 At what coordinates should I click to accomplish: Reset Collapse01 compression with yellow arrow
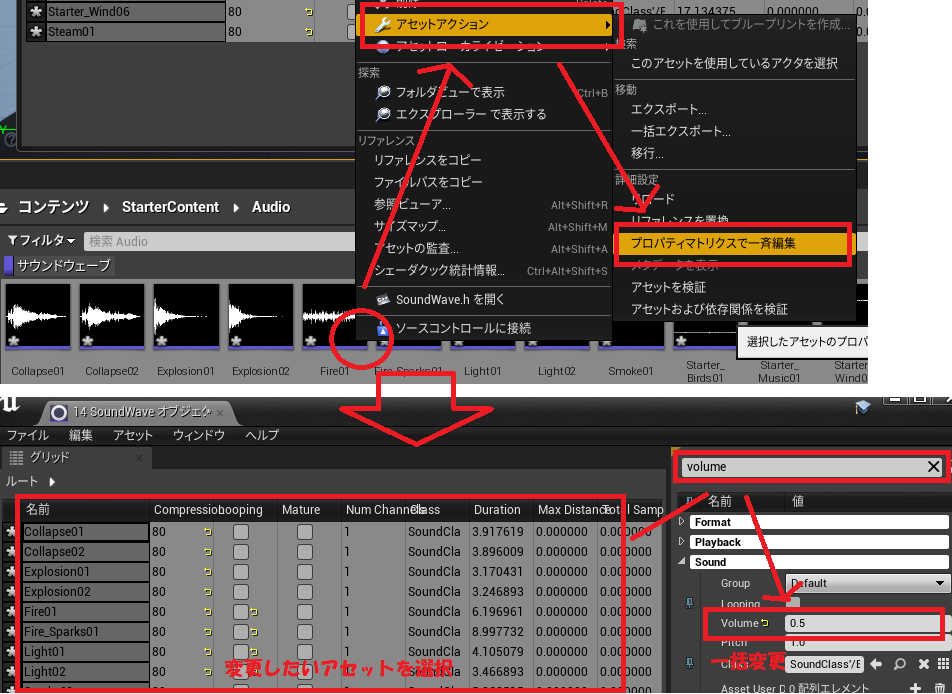(x=208, y=532)
